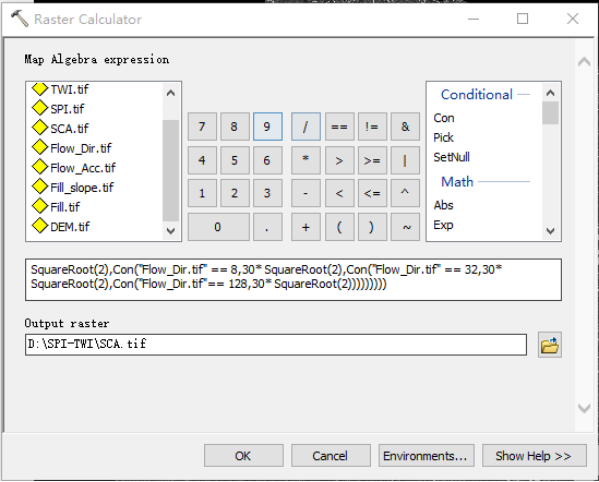Image resolution: width=599 pixels, height=482 pixels.
Task: Choose the Exp math tool
Action: point(444,225)
